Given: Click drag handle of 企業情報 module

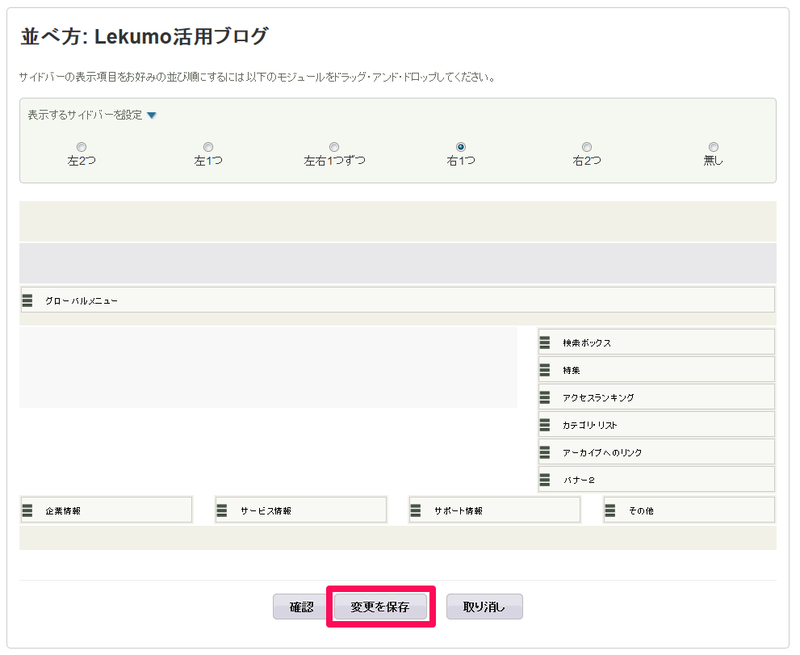Looking at the screenshot, I should click(28, 510).
